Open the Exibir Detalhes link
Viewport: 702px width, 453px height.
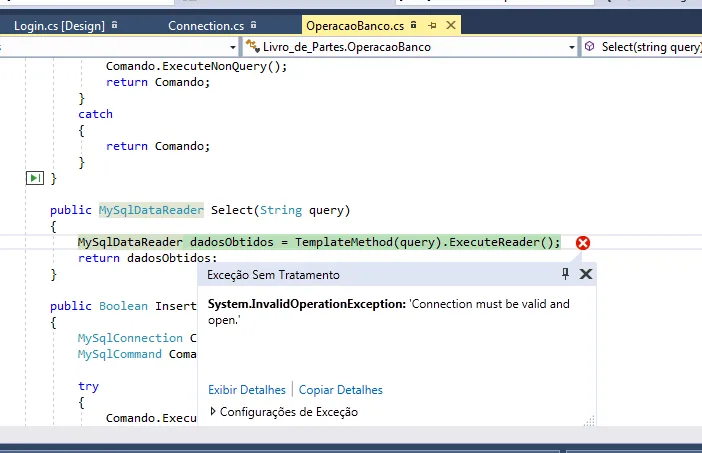(247, 390)
